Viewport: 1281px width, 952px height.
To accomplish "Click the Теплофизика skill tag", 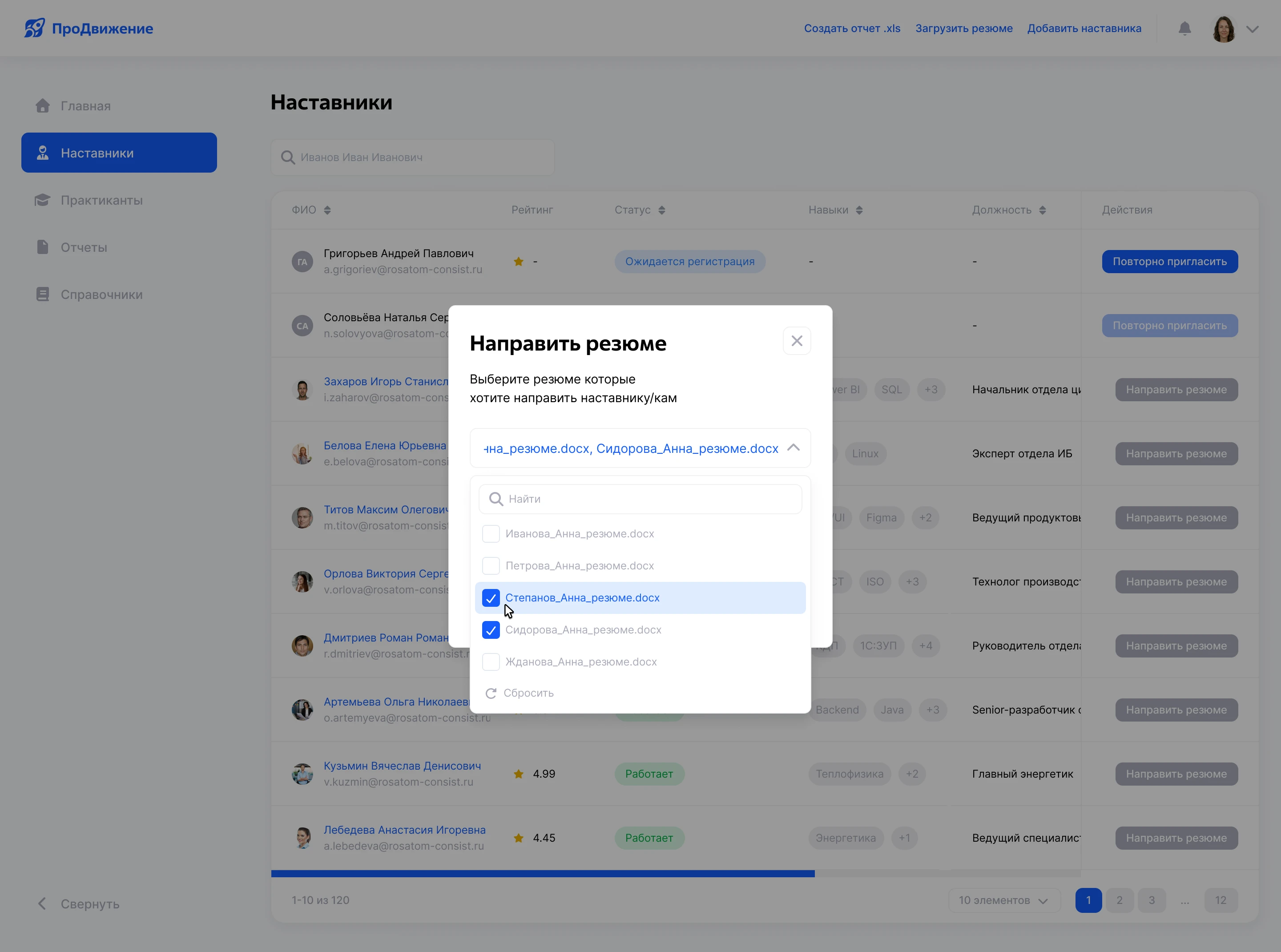I will pos(850,774).
